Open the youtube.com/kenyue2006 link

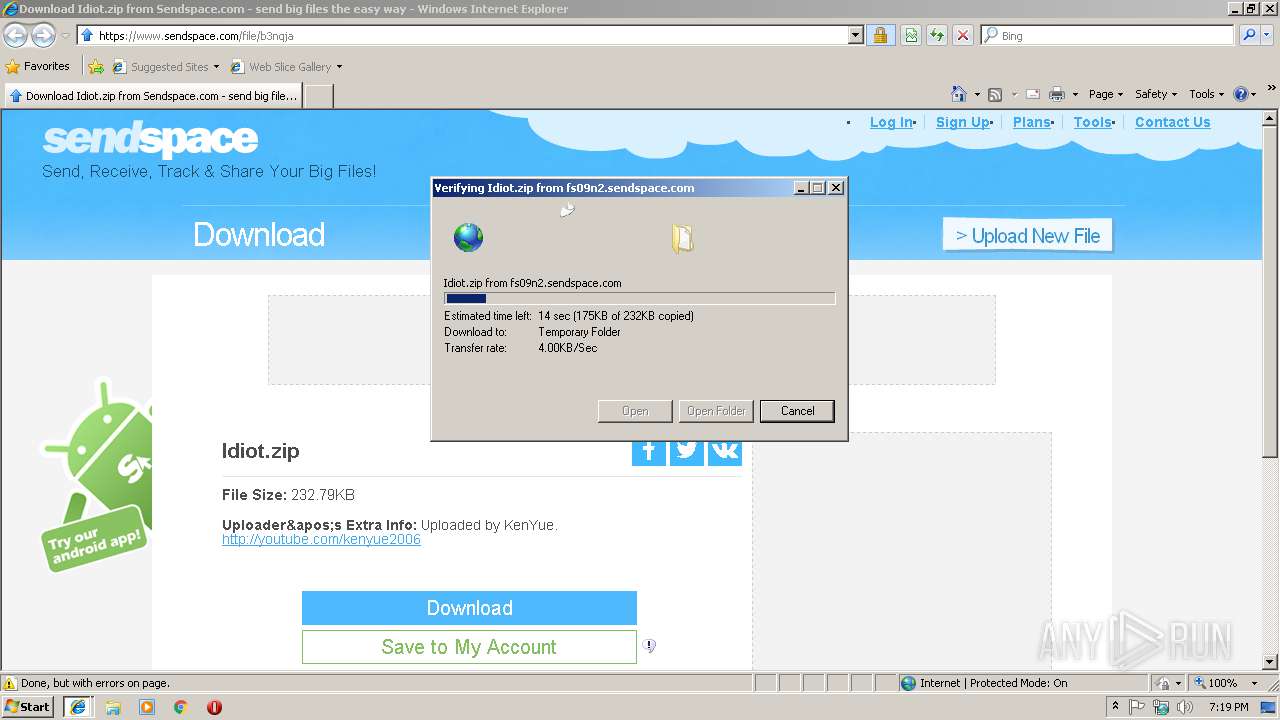pyautogui.click(x=321, y=539)
